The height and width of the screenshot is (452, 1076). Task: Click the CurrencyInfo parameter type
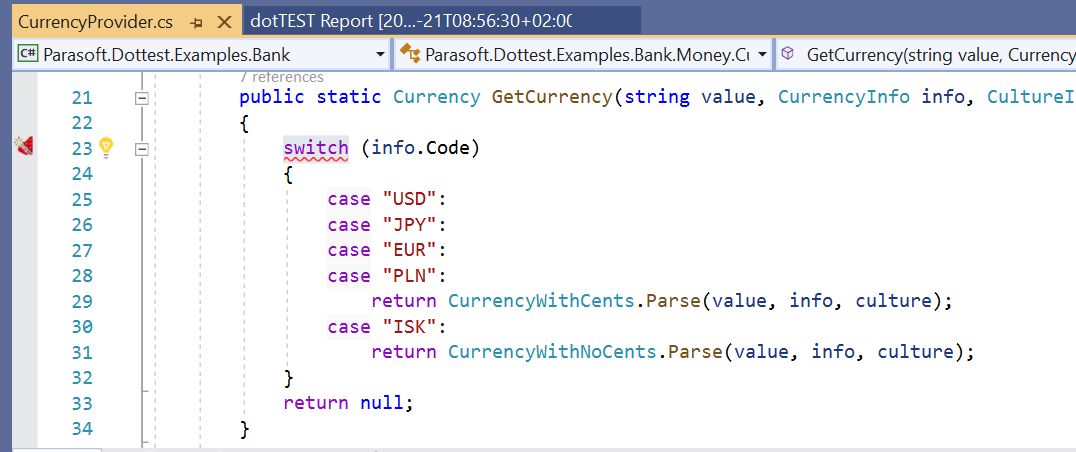[843, 97]
